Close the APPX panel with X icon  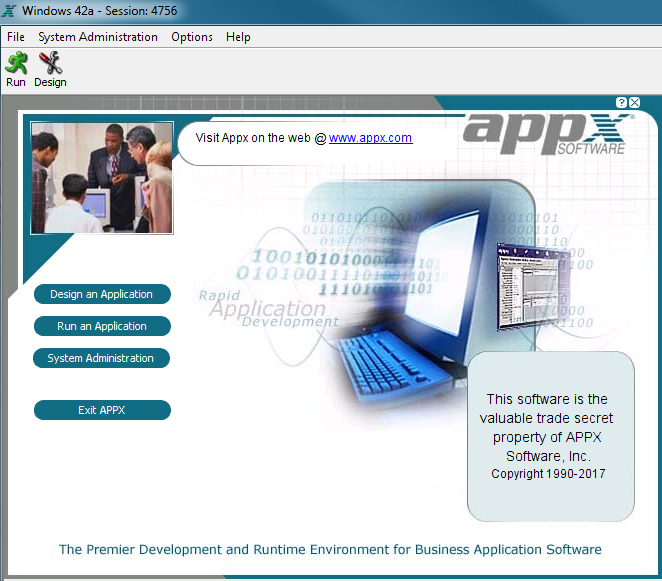point(635,103)
